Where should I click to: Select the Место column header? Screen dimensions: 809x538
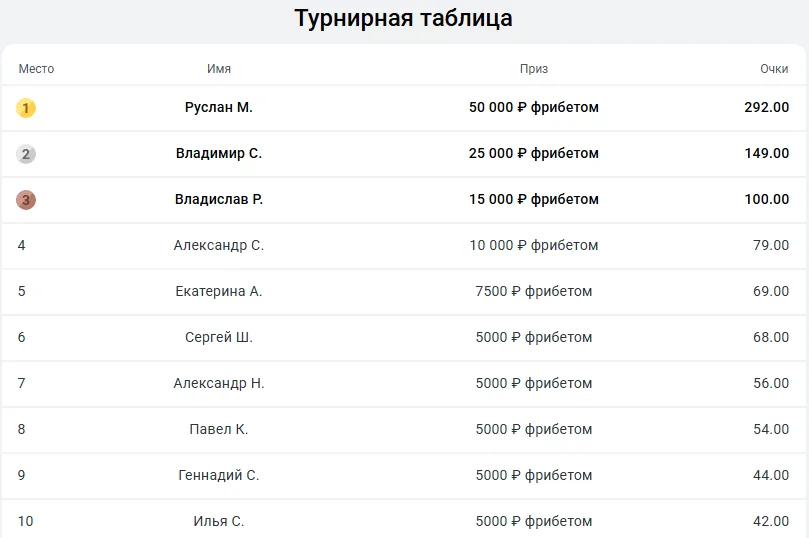[x=36, y=69]
